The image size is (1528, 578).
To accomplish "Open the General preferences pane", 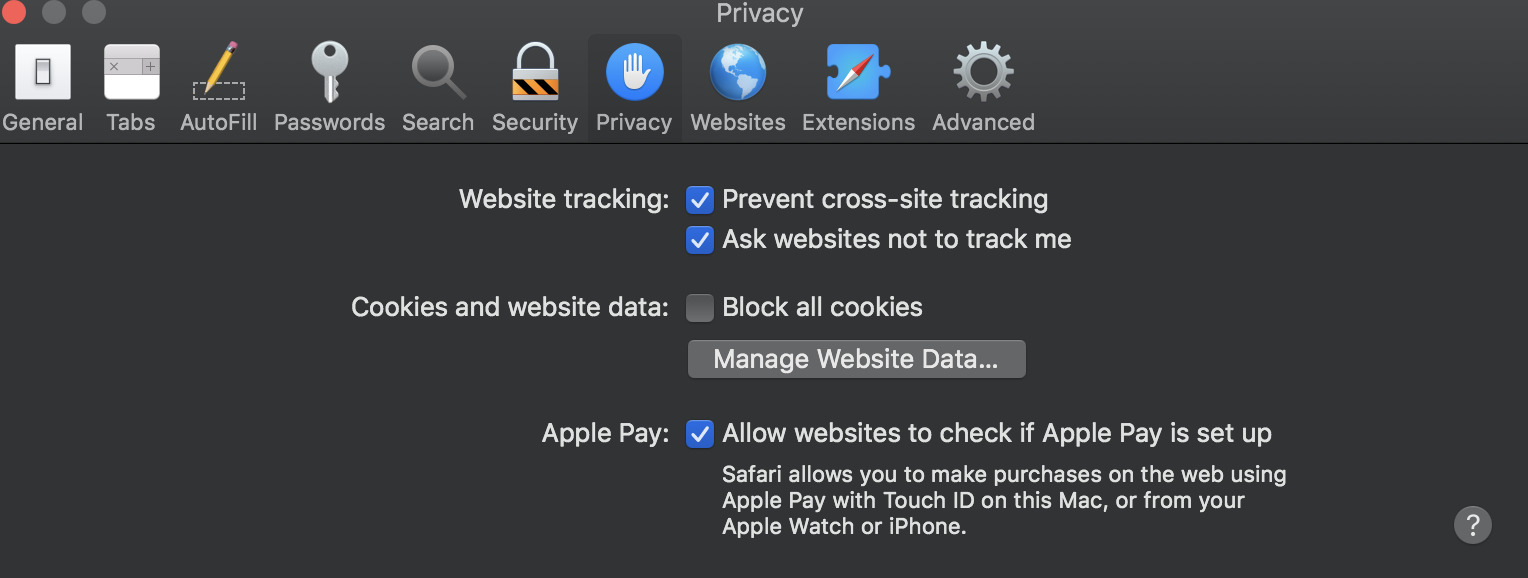I will [x=43, y=73].
